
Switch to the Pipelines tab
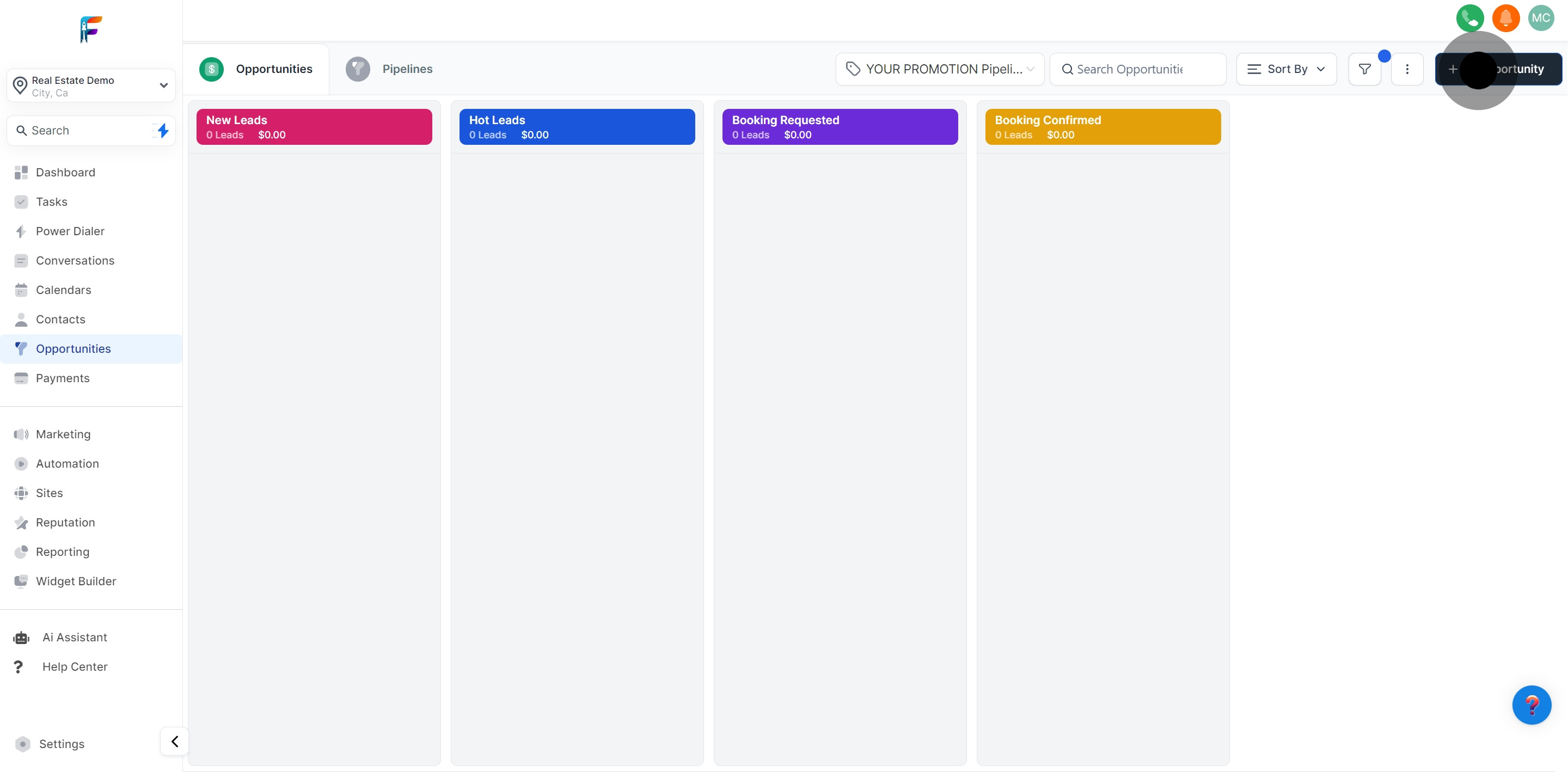(407, 69)
